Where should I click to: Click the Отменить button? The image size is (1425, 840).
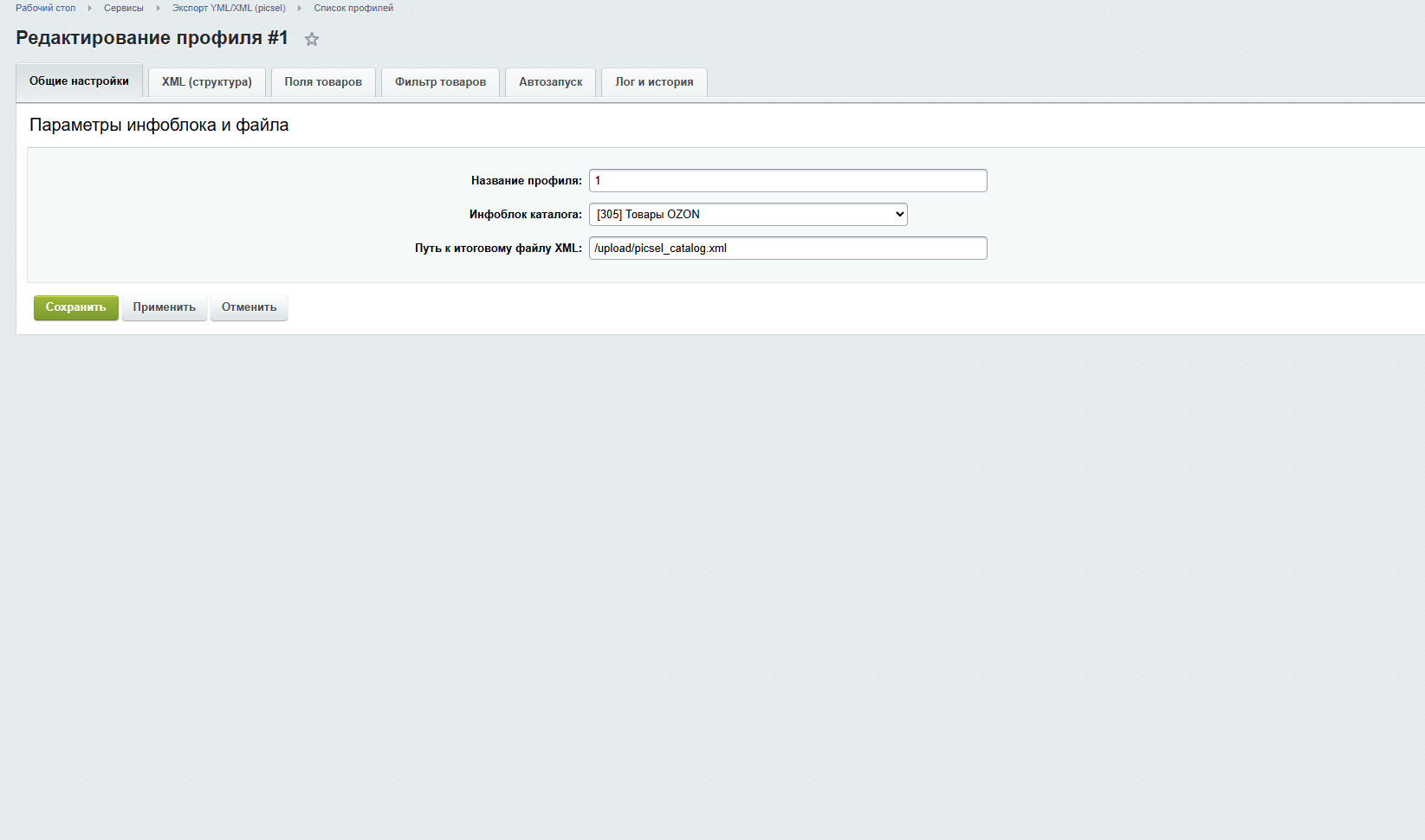tap(249, 307)
